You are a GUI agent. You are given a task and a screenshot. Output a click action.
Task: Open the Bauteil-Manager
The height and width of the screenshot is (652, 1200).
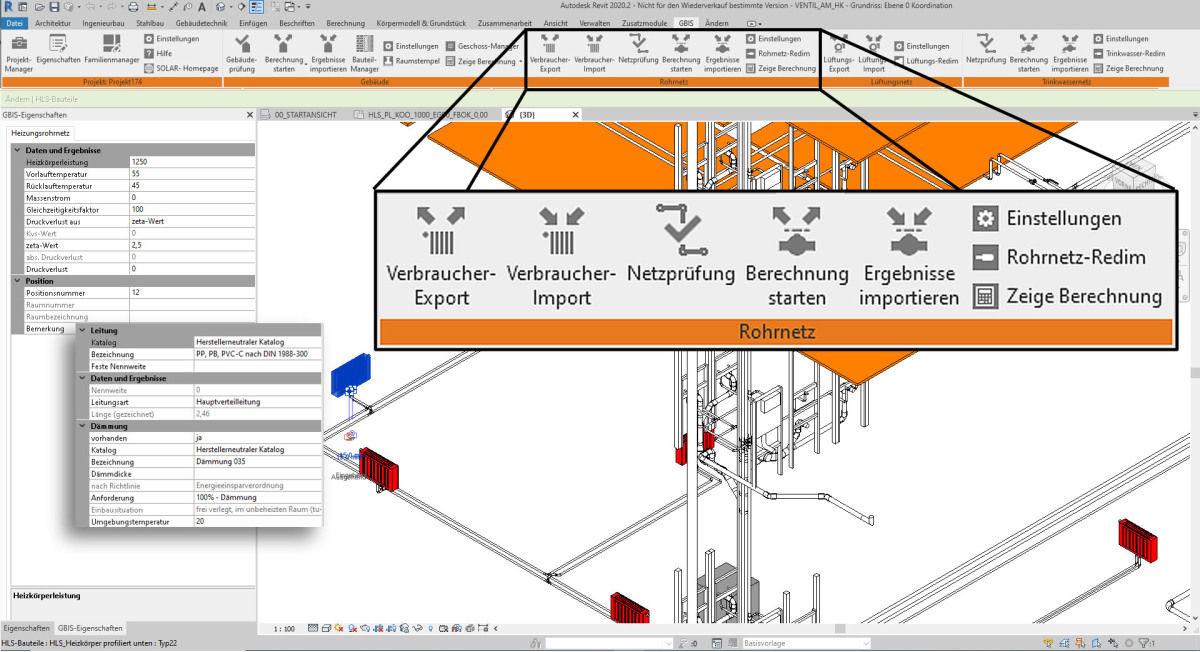click(365, 53)
